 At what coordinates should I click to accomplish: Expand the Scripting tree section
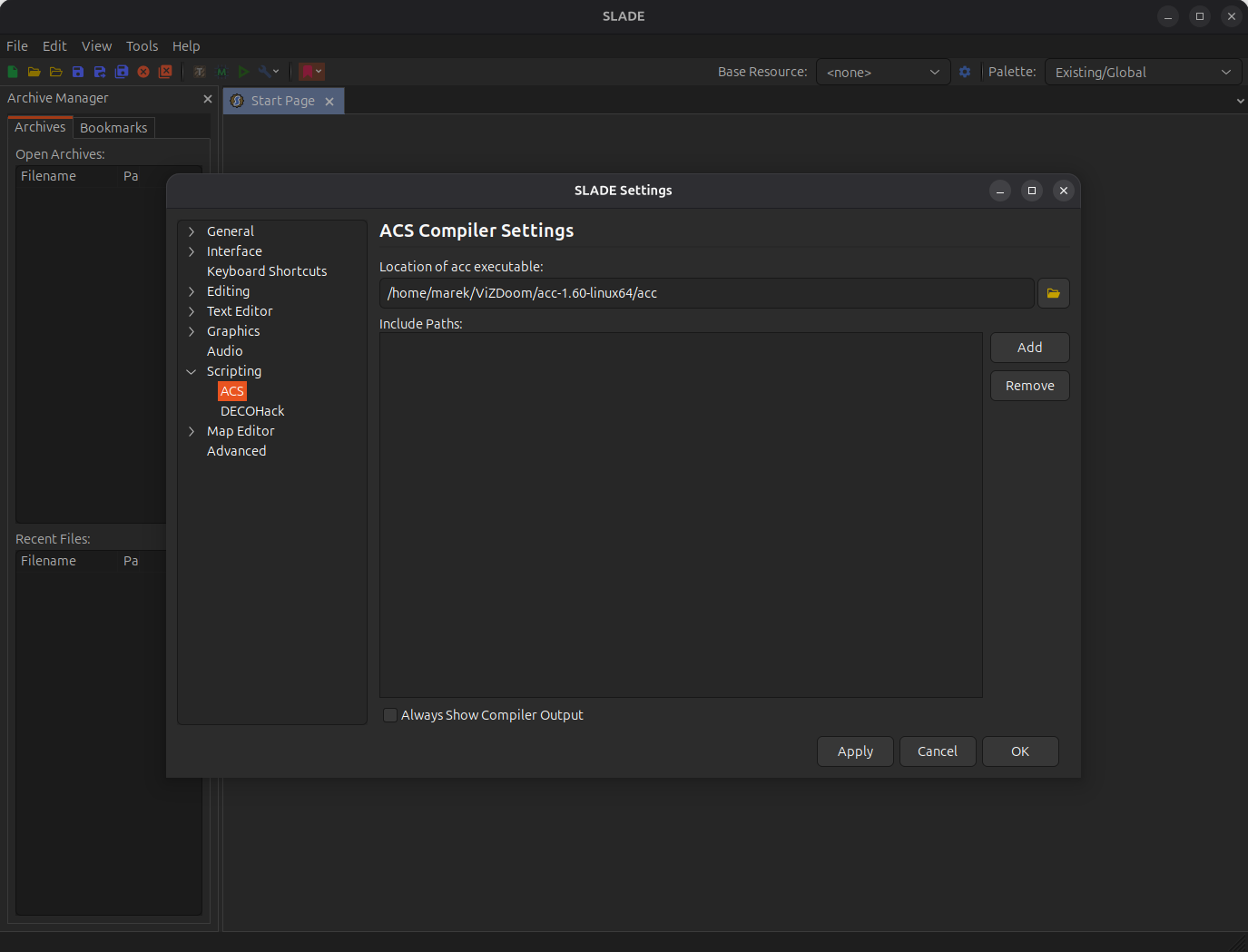pos(192,371)
